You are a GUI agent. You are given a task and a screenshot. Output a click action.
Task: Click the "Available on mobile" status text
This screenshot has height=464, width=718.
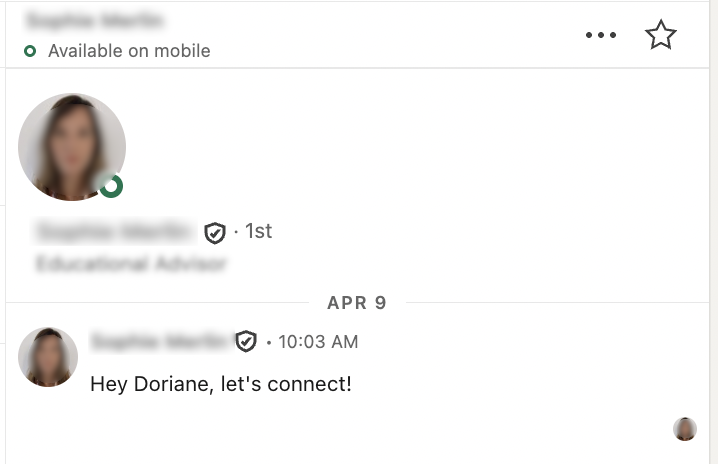(129, 51)
